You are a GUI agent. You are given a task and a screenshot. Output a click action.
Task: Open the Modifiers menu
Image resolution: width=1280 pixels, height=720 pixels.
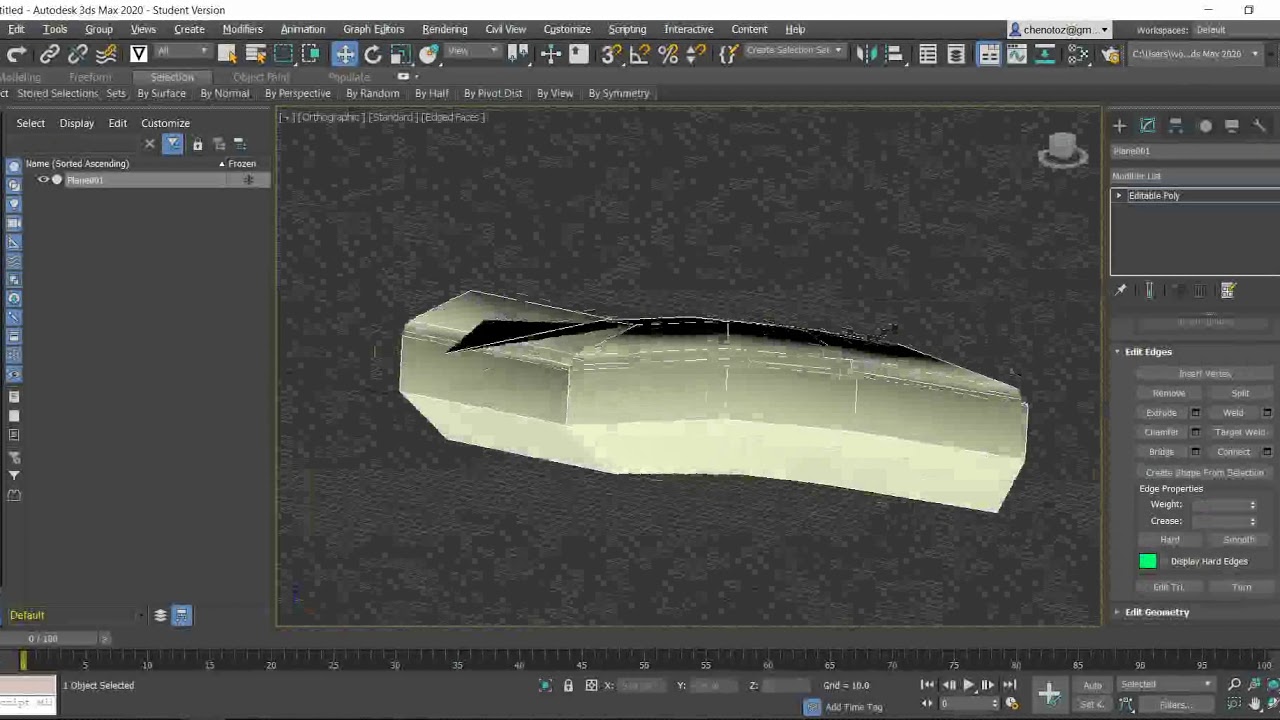click(x=242, y=29)
